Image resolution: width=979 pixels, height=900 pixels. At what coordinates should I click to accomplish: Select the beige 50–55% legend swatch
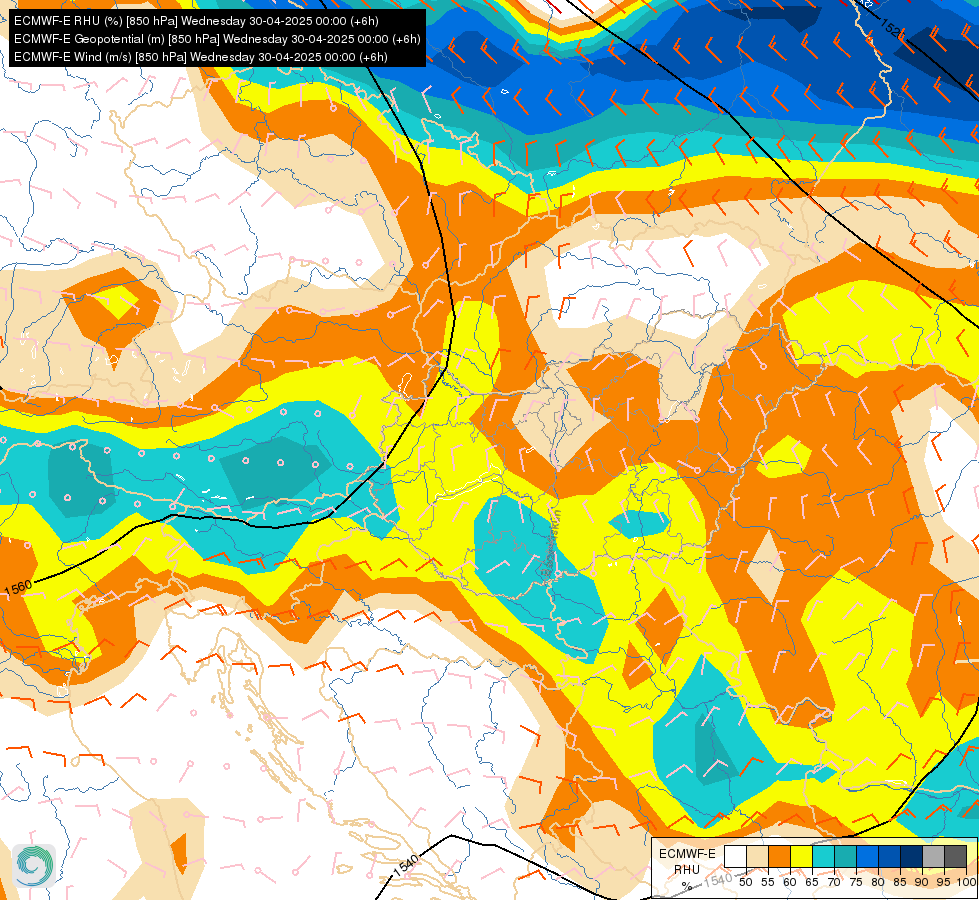point(757,856)
